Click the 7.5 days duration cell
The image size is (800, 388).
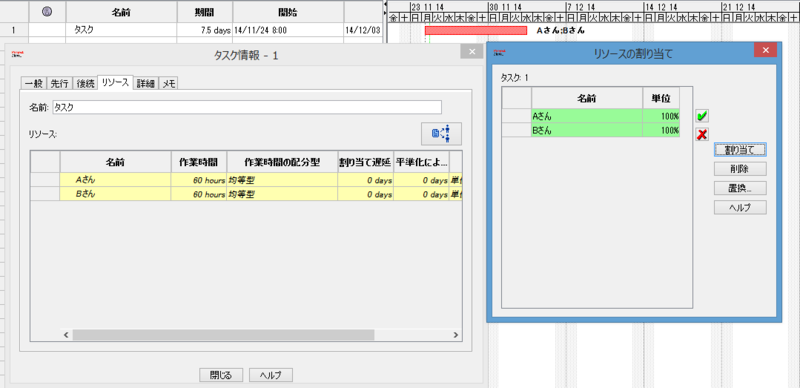(205, 30)
